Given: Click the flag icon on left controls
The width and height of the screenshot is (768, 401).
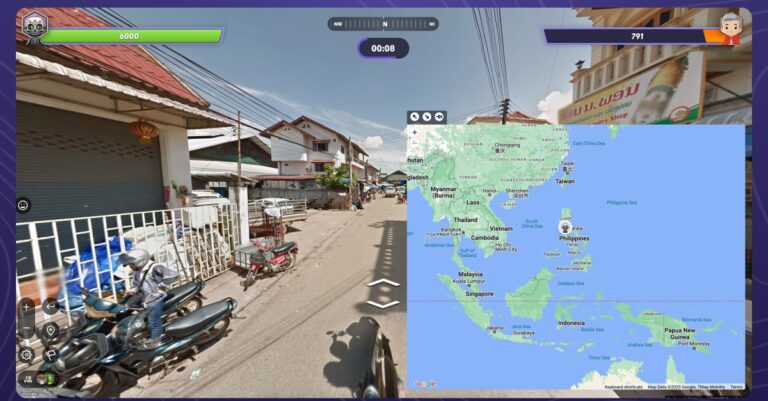Looking at the screenshot, I should (50, 354).
